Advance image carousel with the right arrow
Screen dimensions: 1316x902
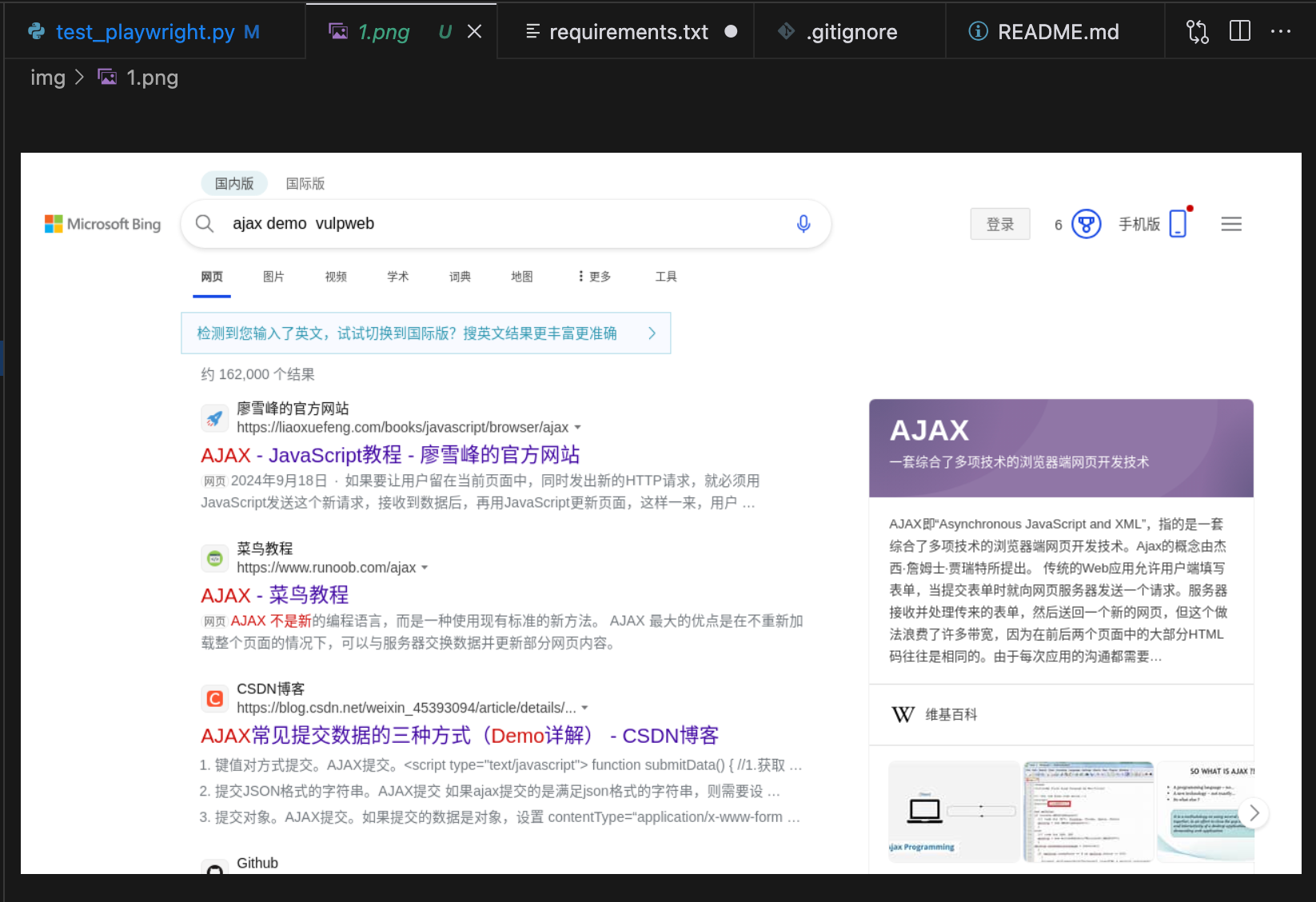(x=1254, y=812)
